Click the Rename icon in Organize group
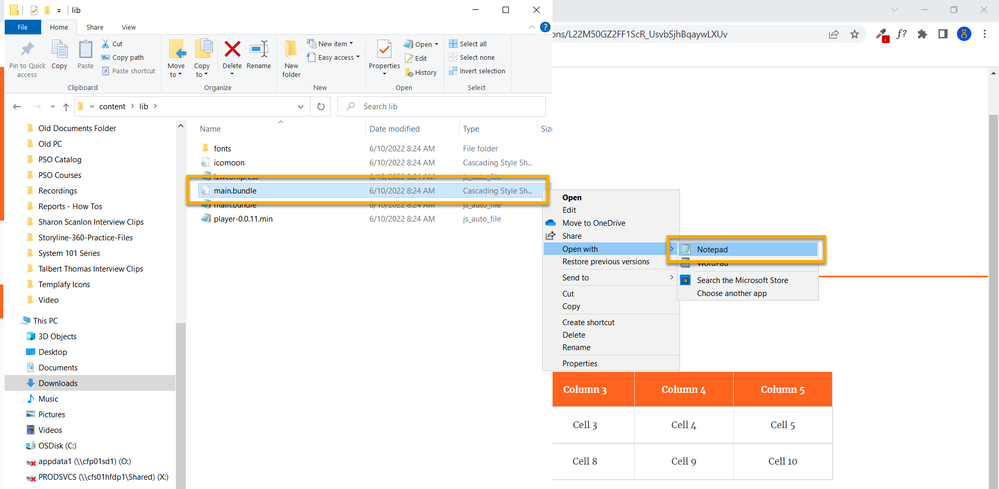 259,51
